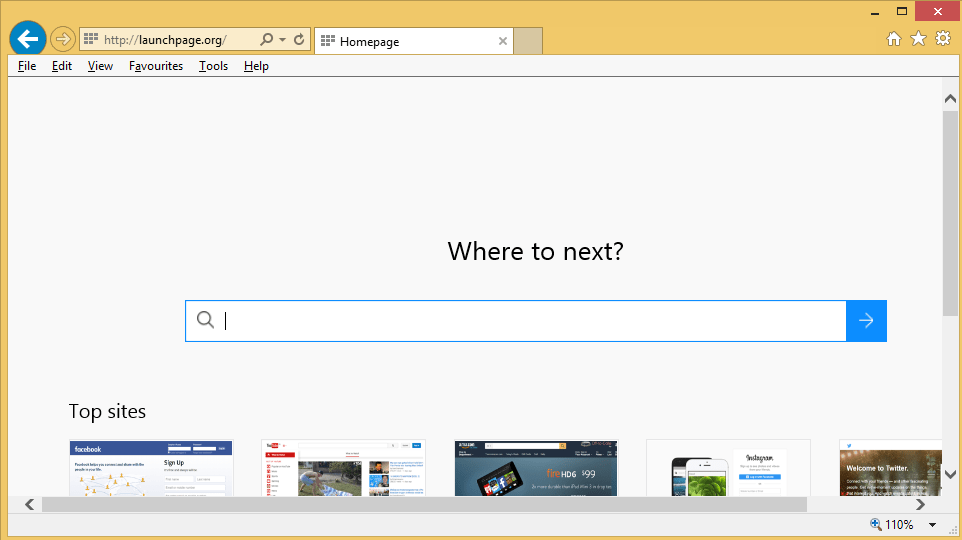Click the address bar search magnifier
This screenshot has height=540, width=962.
click(266, 39)
